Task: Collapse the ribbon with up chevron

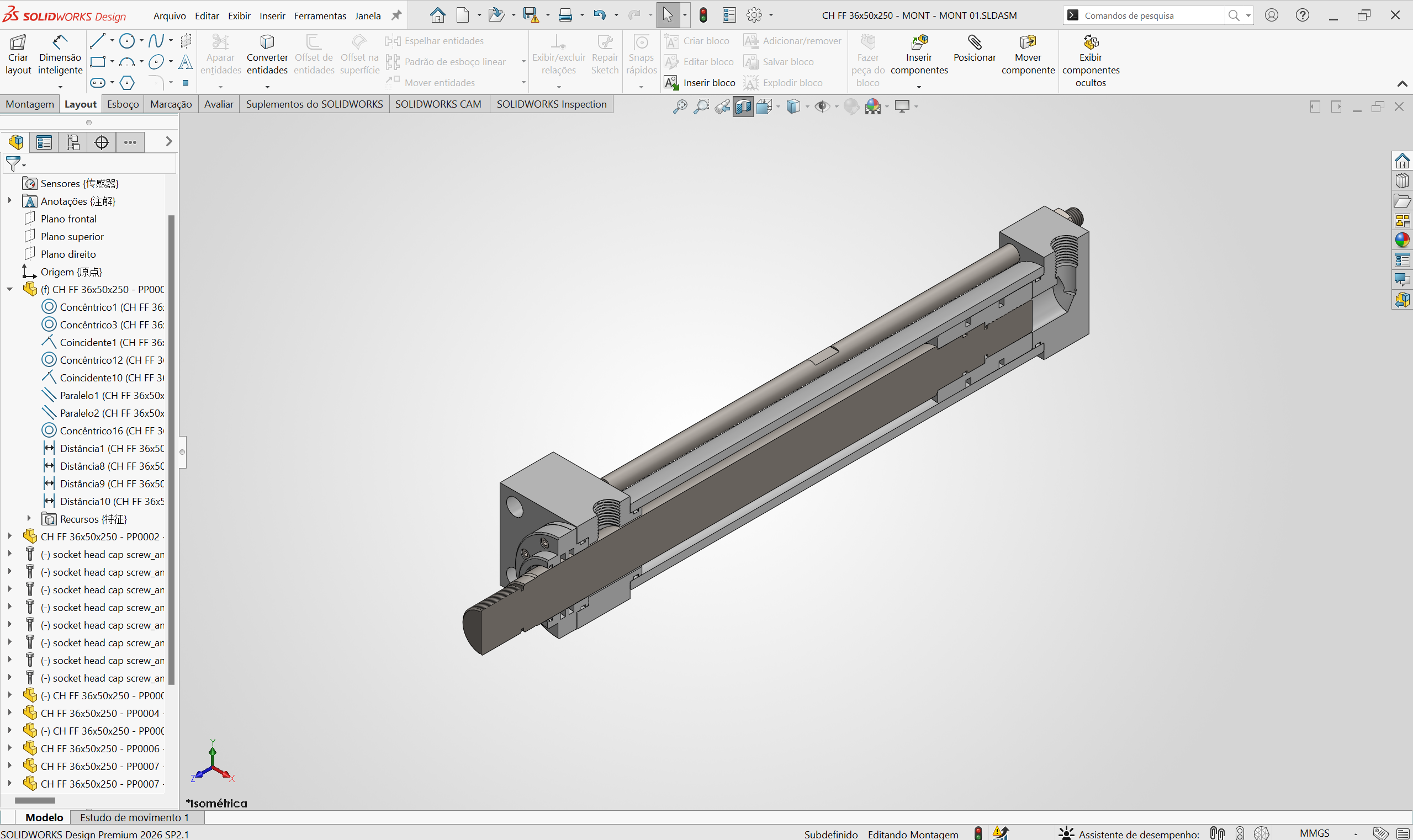Action: click(1401, 84)
